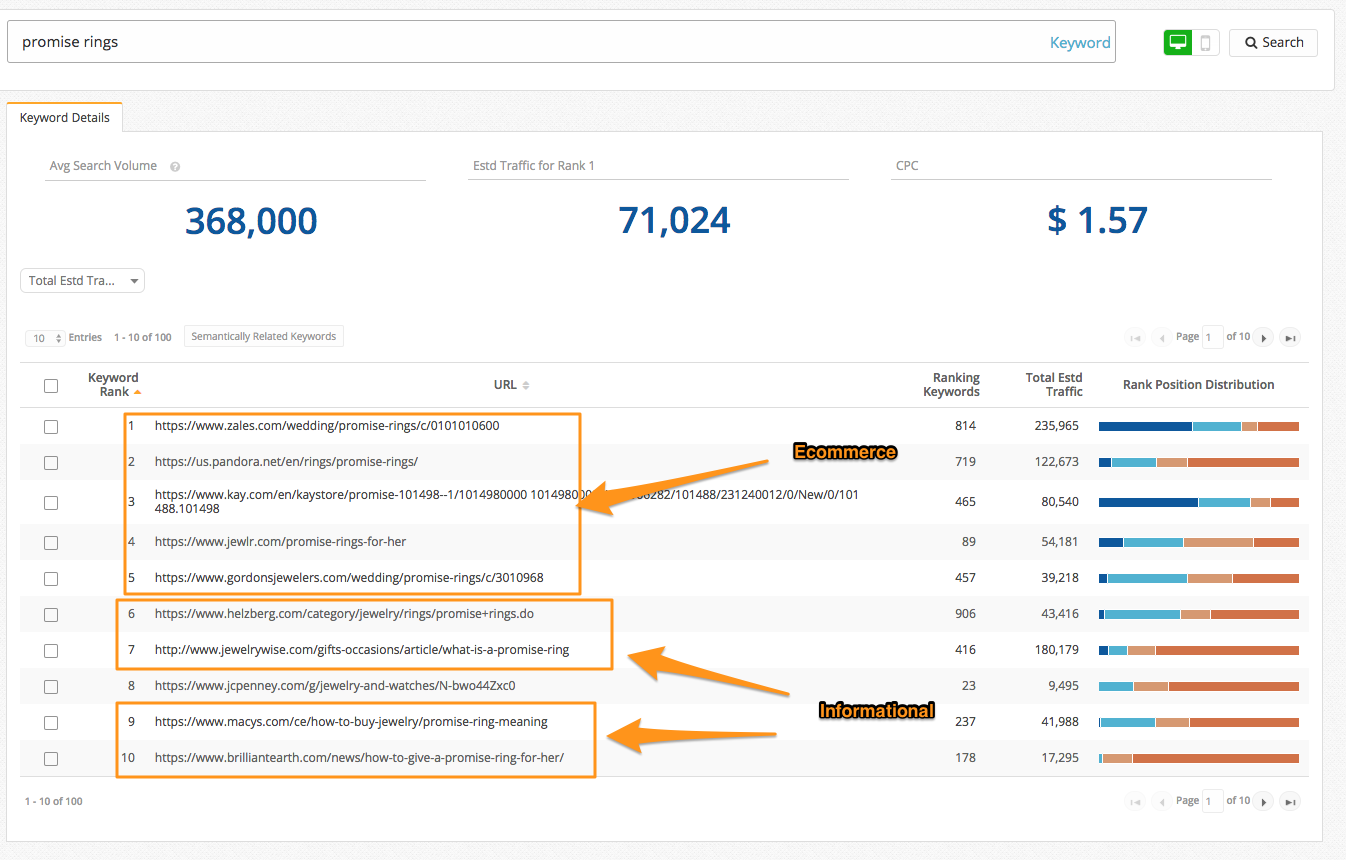This screenshot has height=860, width=1346.
Task: Sort by Keyword Rank arrow
Action: (137, 392)
